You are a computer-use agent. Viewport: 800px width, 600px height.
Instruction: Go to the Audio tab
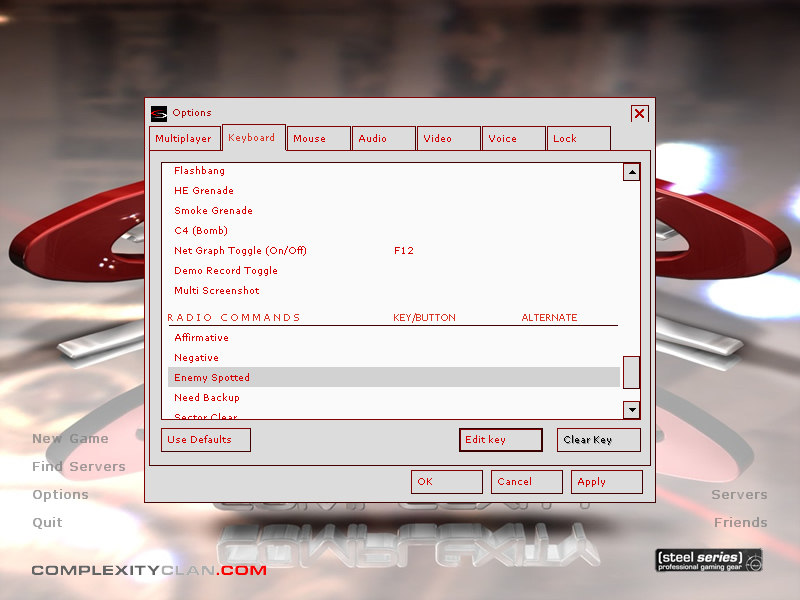[x=384, y=139]
